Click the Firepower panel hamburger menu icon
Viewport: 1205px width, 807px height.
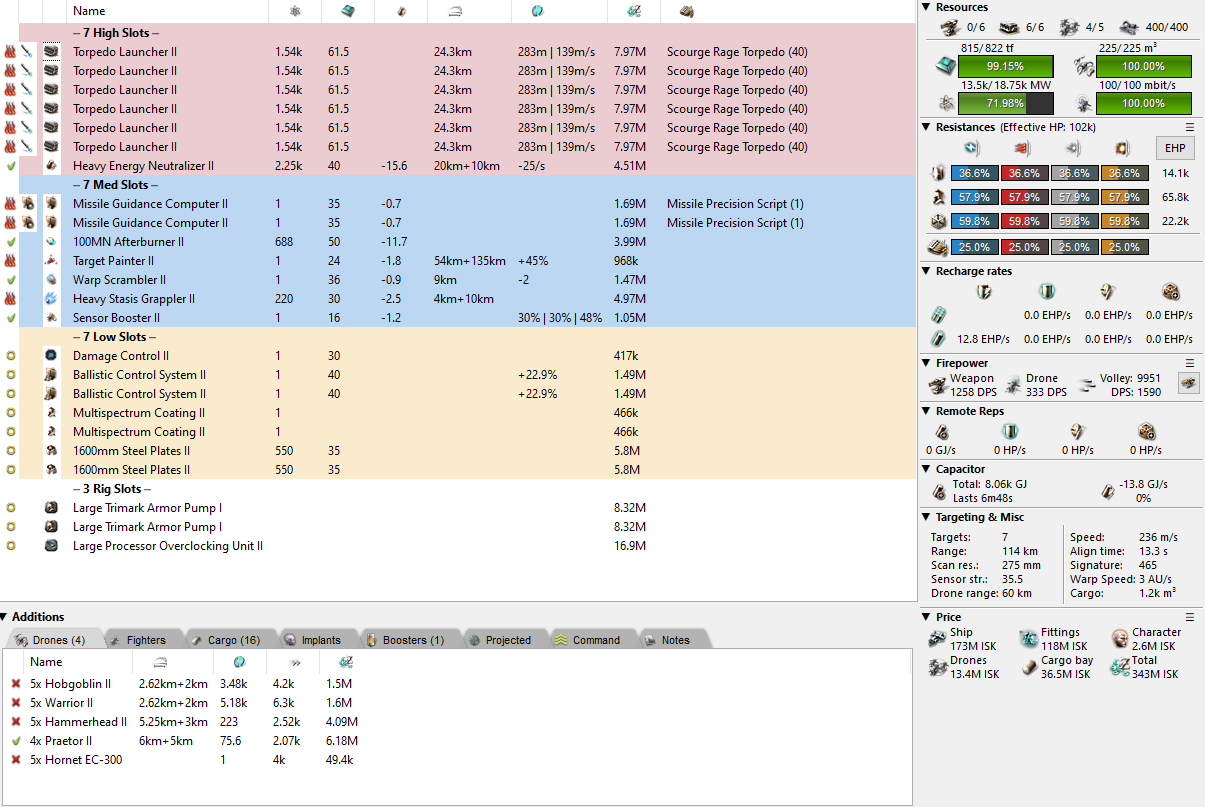[1190, 363]
